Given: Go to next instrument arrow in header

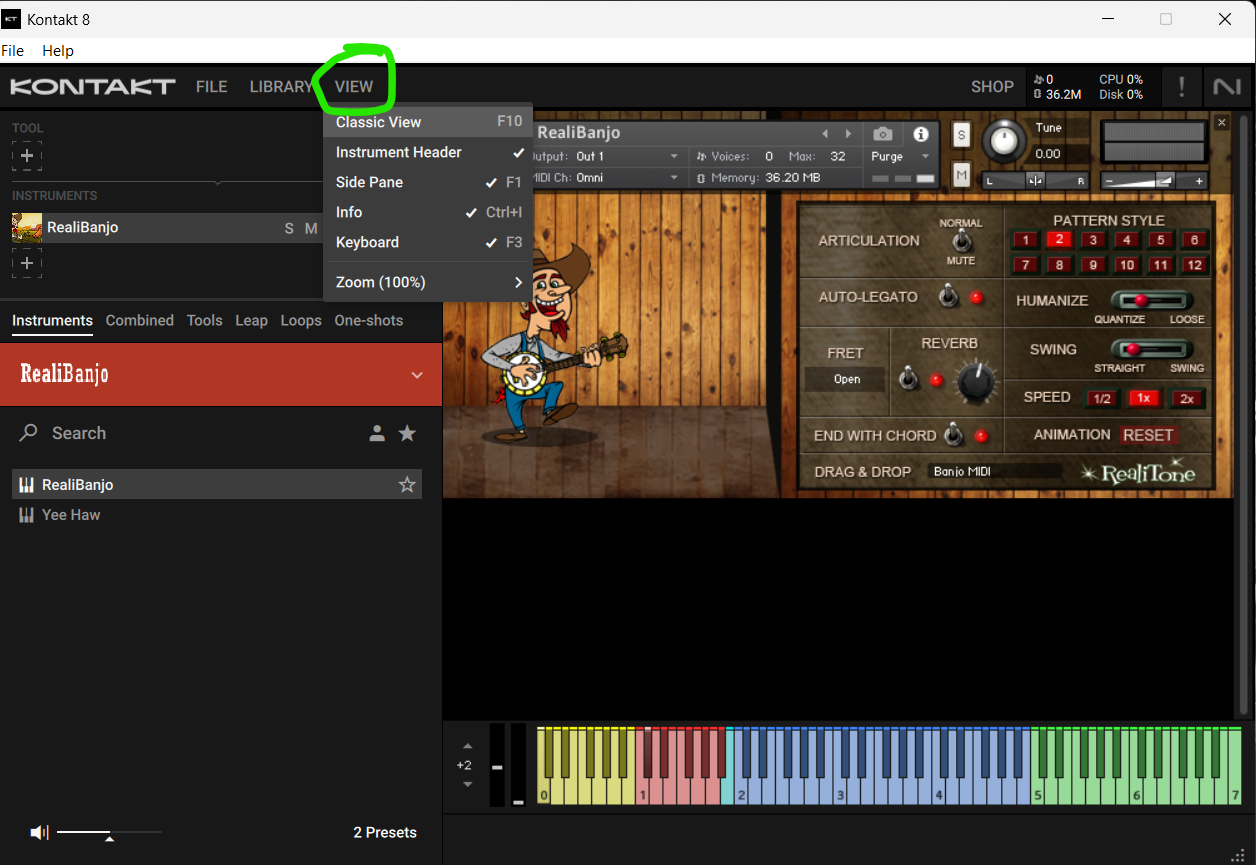Looking at the screenshot, I should pos(848,134).
